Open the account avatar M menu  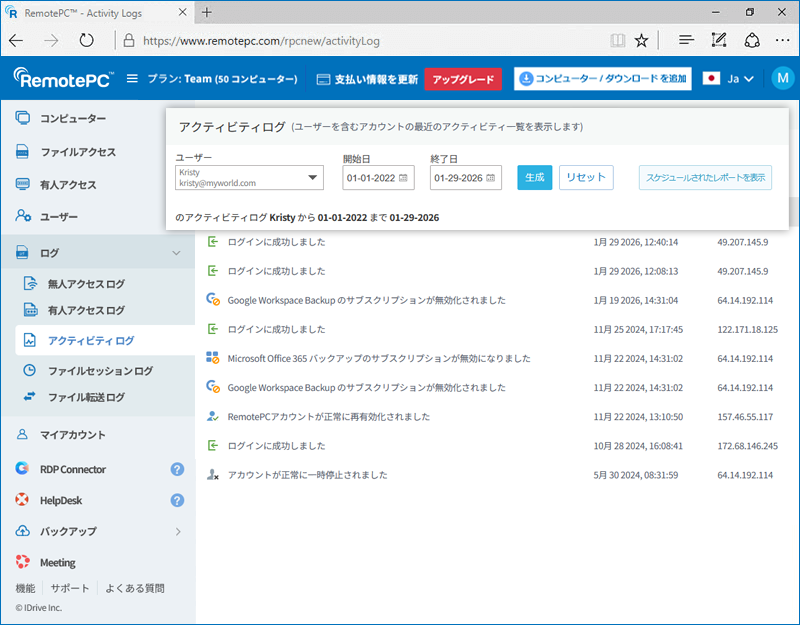783,76
